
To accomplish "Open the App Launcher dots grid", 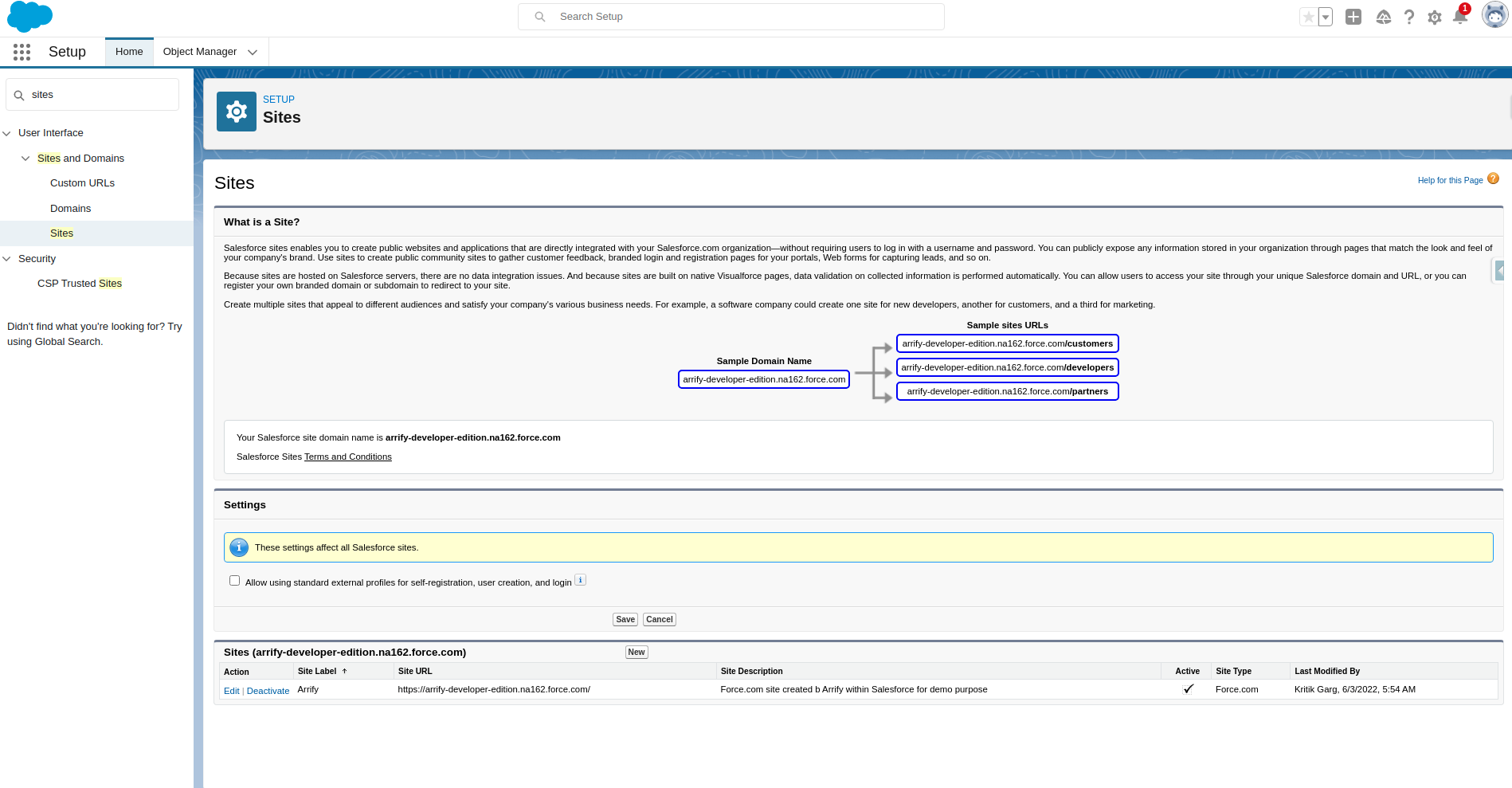I will click(x=22, y=52).
